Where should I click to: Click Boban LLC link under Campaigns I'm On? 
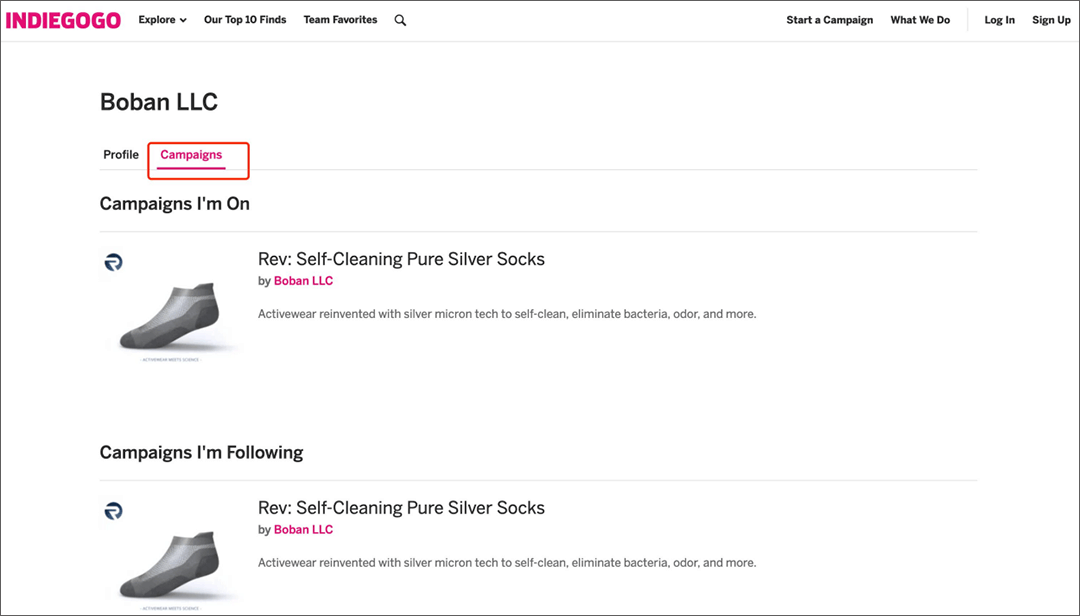[303, 281]
